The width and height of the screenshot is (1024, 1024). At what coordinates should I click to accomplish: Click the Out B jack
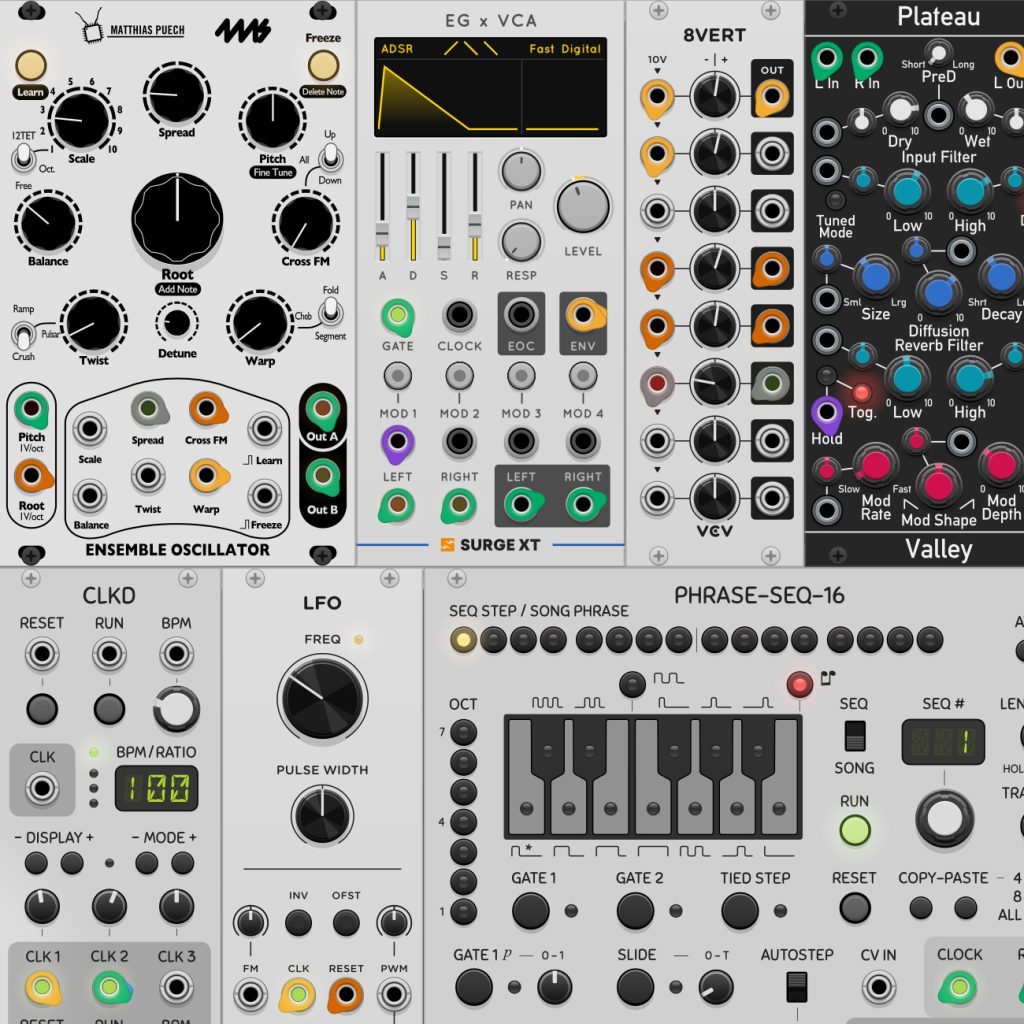click(x=322, y=475)
